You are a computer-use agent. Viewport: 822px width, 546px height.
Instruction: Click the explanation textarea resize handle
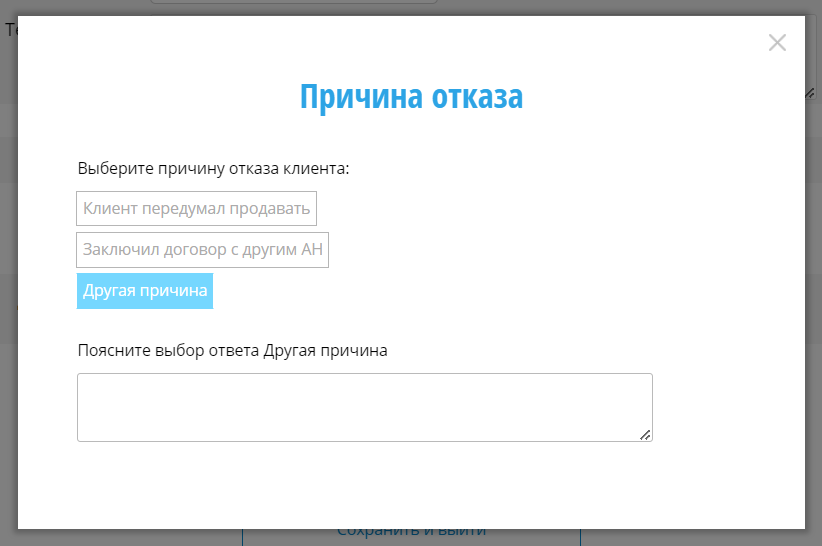645,434
